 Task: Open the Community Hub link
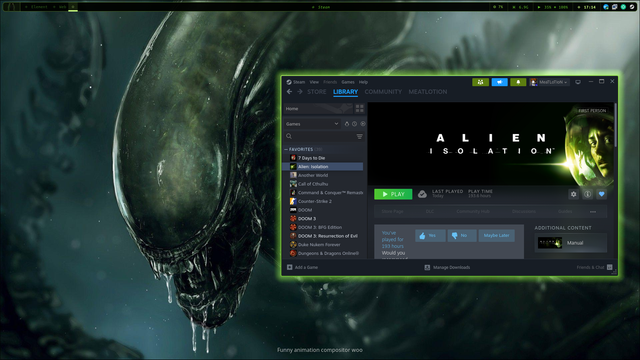tap(473, 211)
